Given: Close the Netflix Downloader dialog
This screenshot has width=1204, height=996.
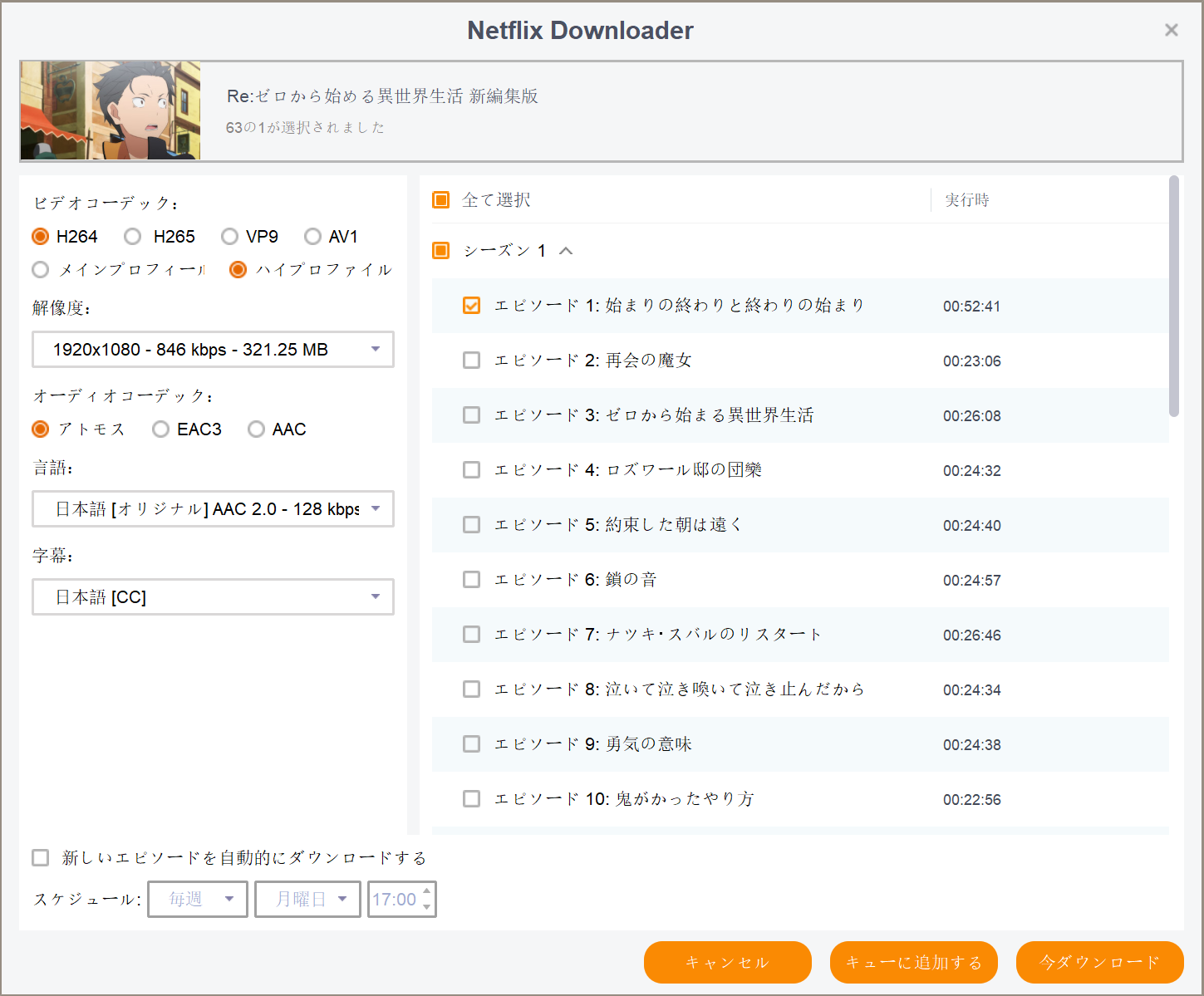Looking at the screenshot, I should [x=1172, y=30].
